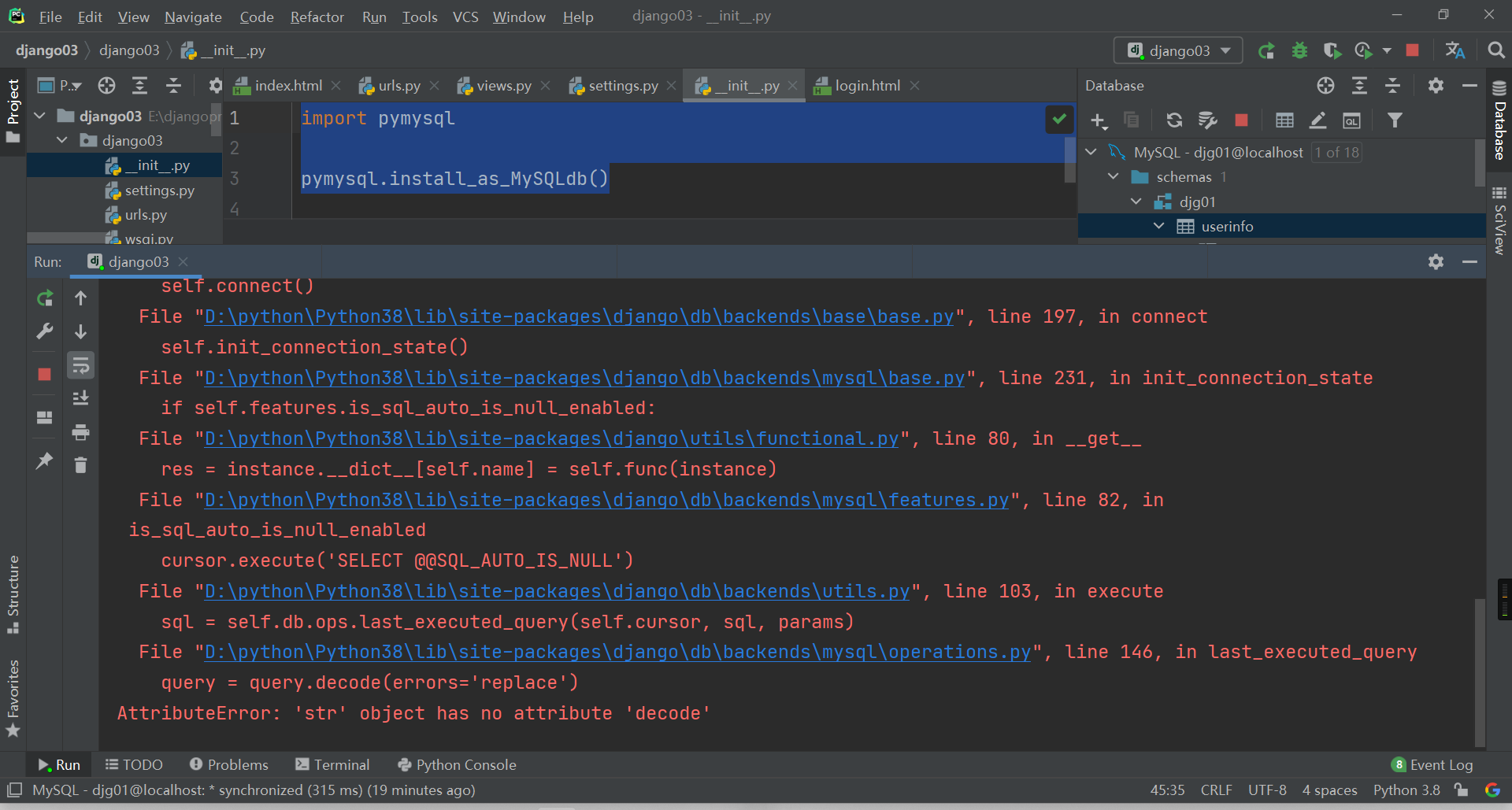Toggle the Favorites side panel
The width and height of the screenshot is (1512, 810).
pos(13,698)
